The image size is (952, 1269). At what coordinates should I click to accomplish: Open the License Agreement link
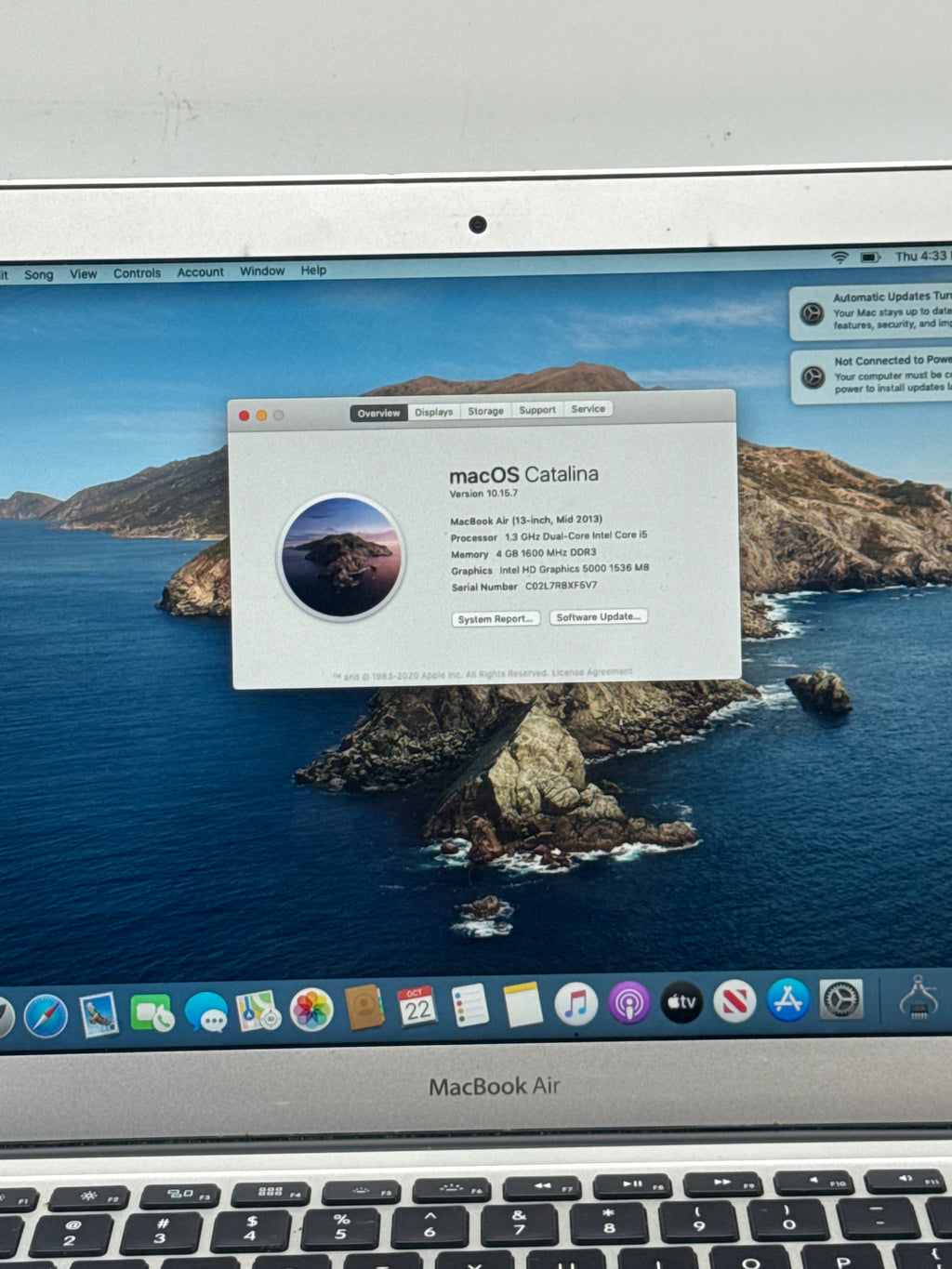592,671
